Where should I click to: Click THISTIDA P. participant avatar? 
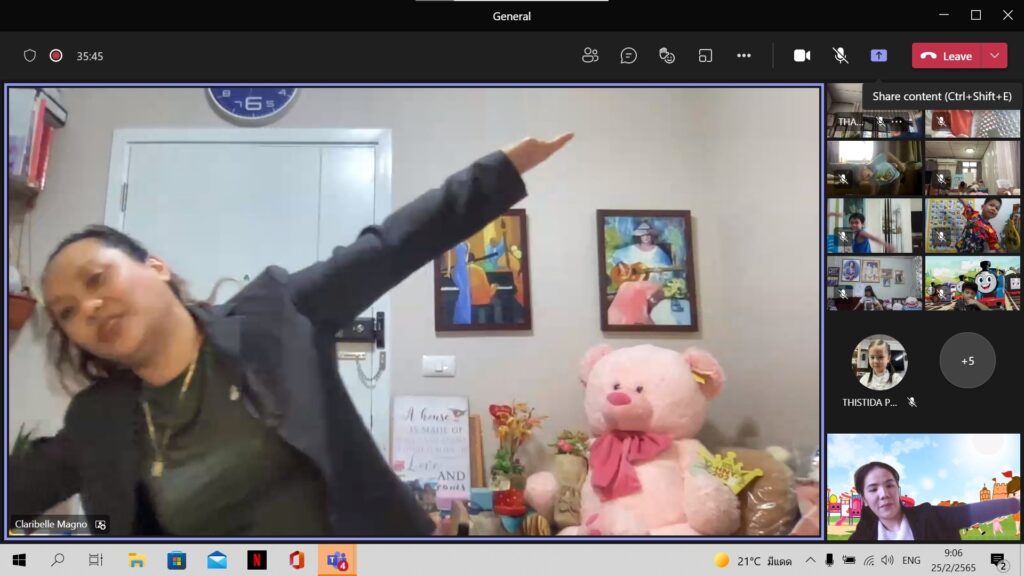(x=879, y=363)
